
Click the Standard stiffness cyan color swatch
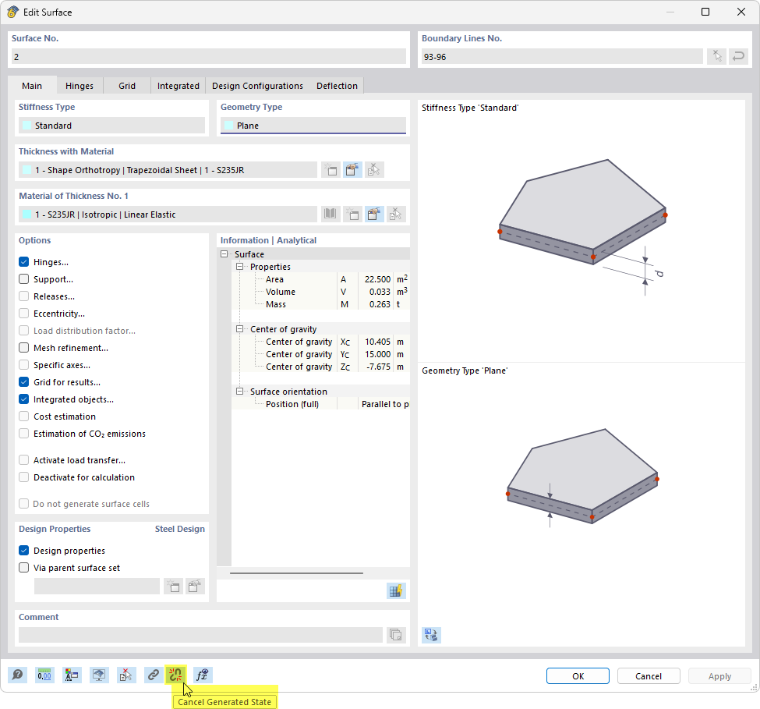(x=28, y=126)
